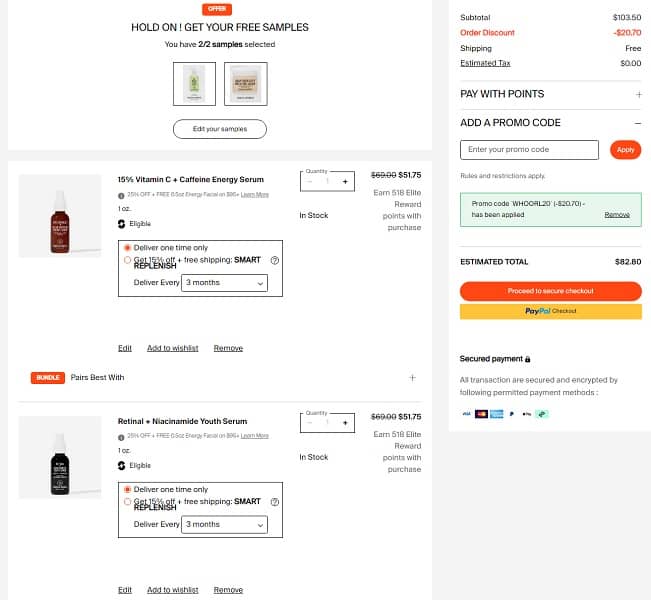The width and height of the screenshot is (651, 600).
Task: Open Deliver Every dropdown for Retinal serum
Action: [x=224, y=525]
